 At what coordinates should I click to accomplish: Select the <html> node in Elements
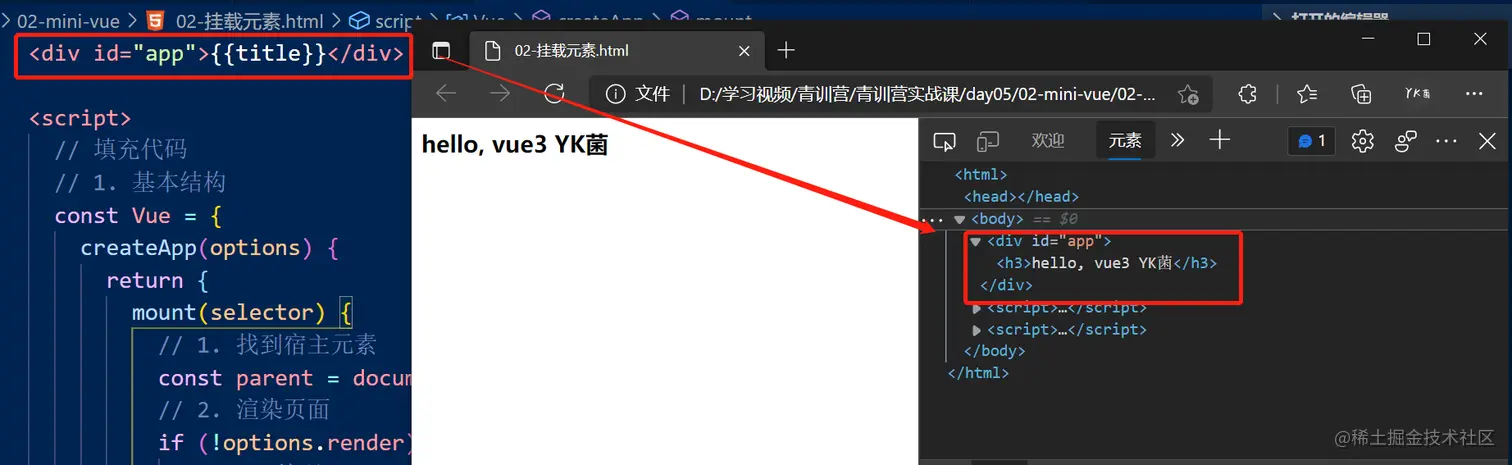pyautogui.click(x=981, y=175)
